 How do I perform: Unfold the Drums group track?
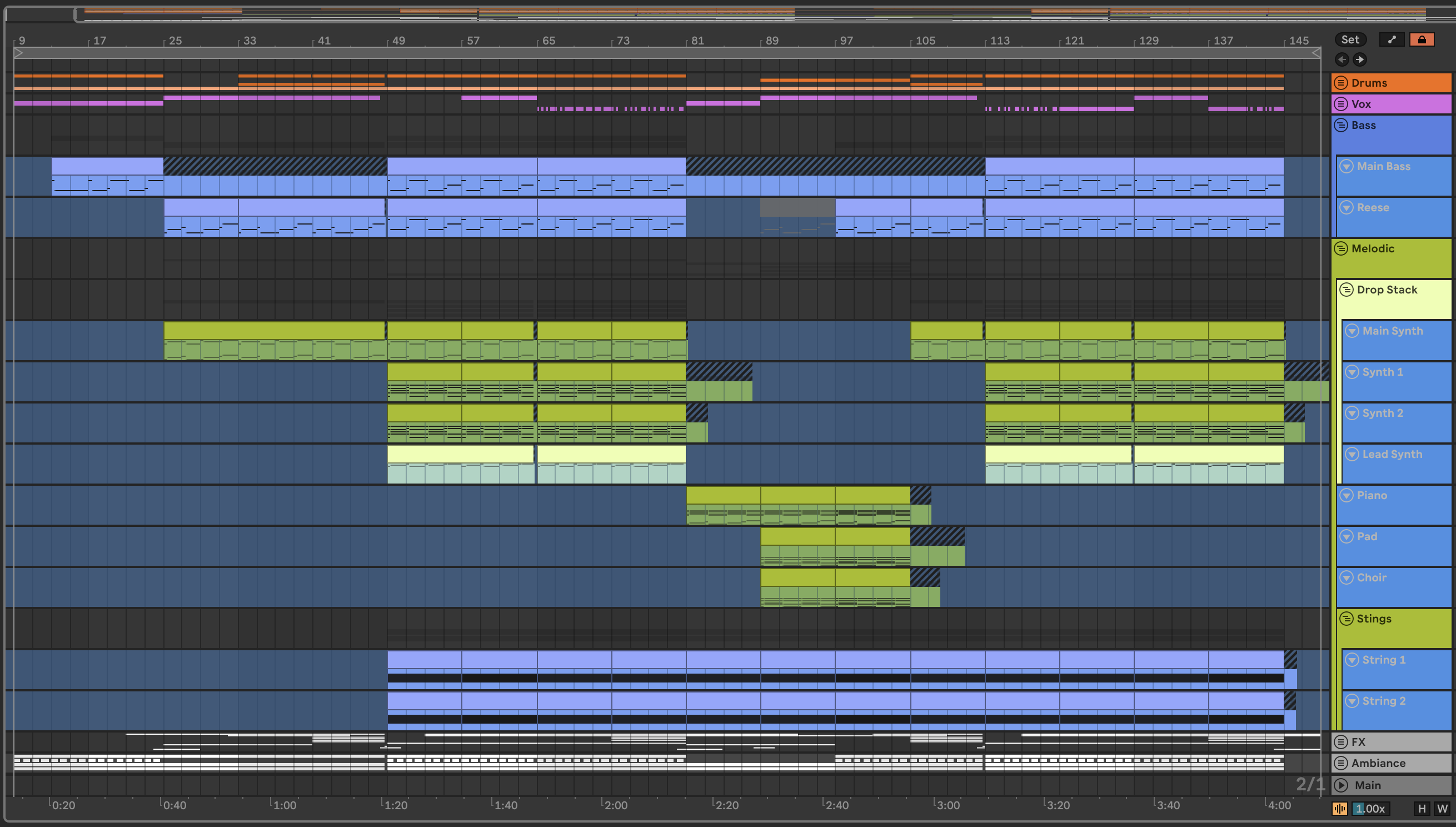click(x=1341, y=83)
